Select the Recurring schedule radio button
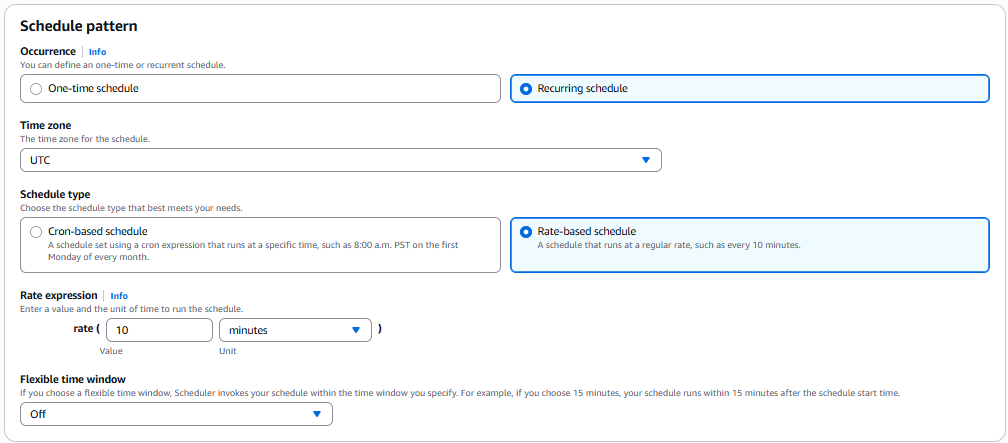The height and width of the screenshot is (443, 1008). pos(527,89)
